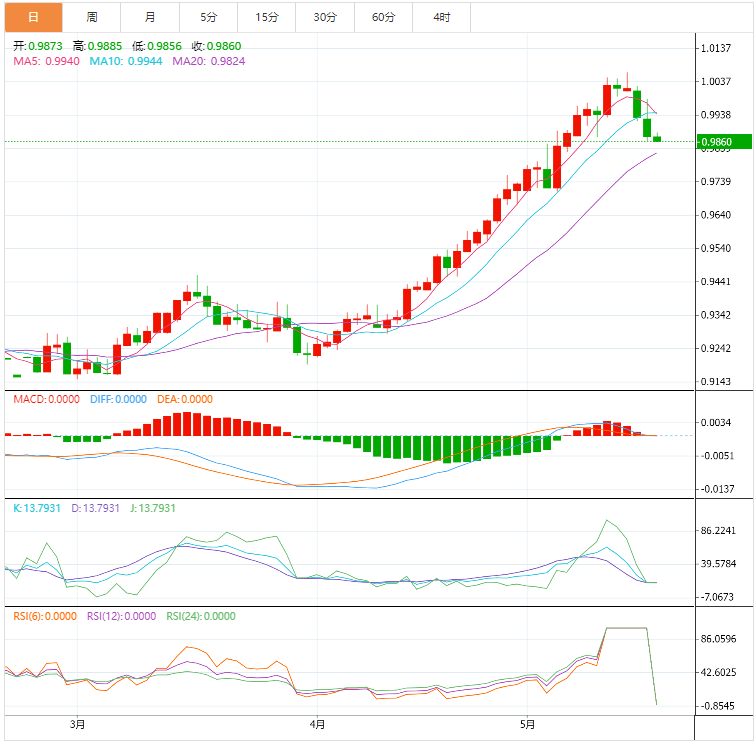Click the K value in KDJ panel
Screen dimensions: 756x747
[38, 508]
